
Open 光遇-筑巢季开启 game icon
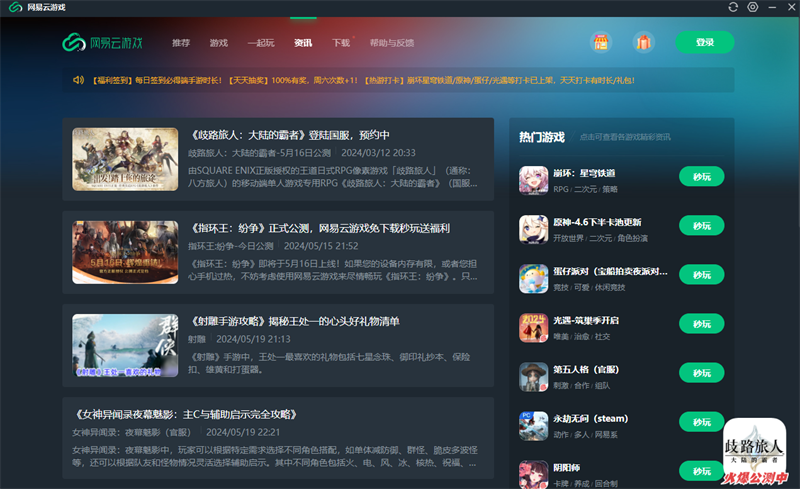[533, 328]
